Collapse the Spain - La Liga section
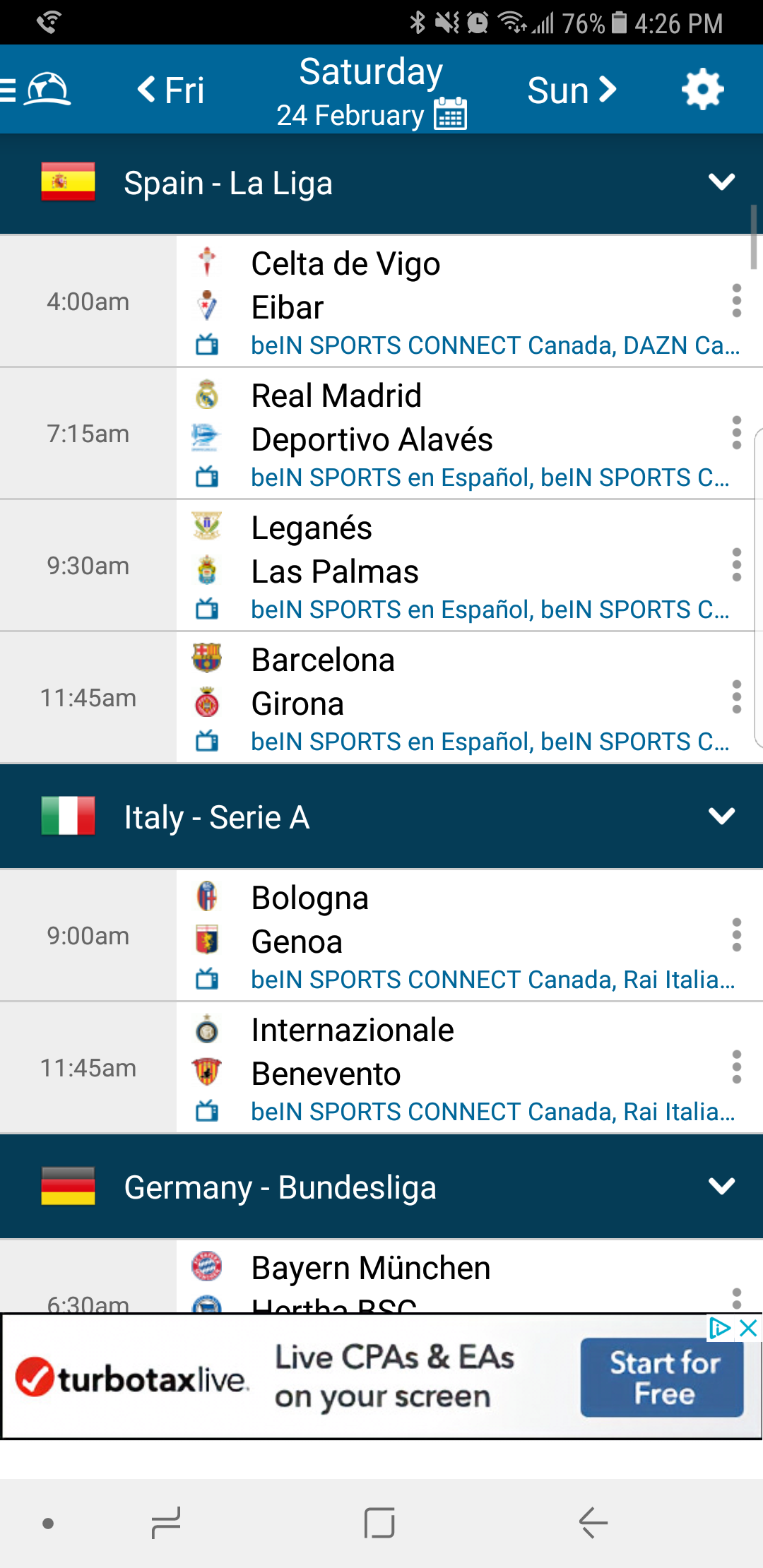Image resolution: width=763 pixels, height=1568 pixels. tap(721, 183)
